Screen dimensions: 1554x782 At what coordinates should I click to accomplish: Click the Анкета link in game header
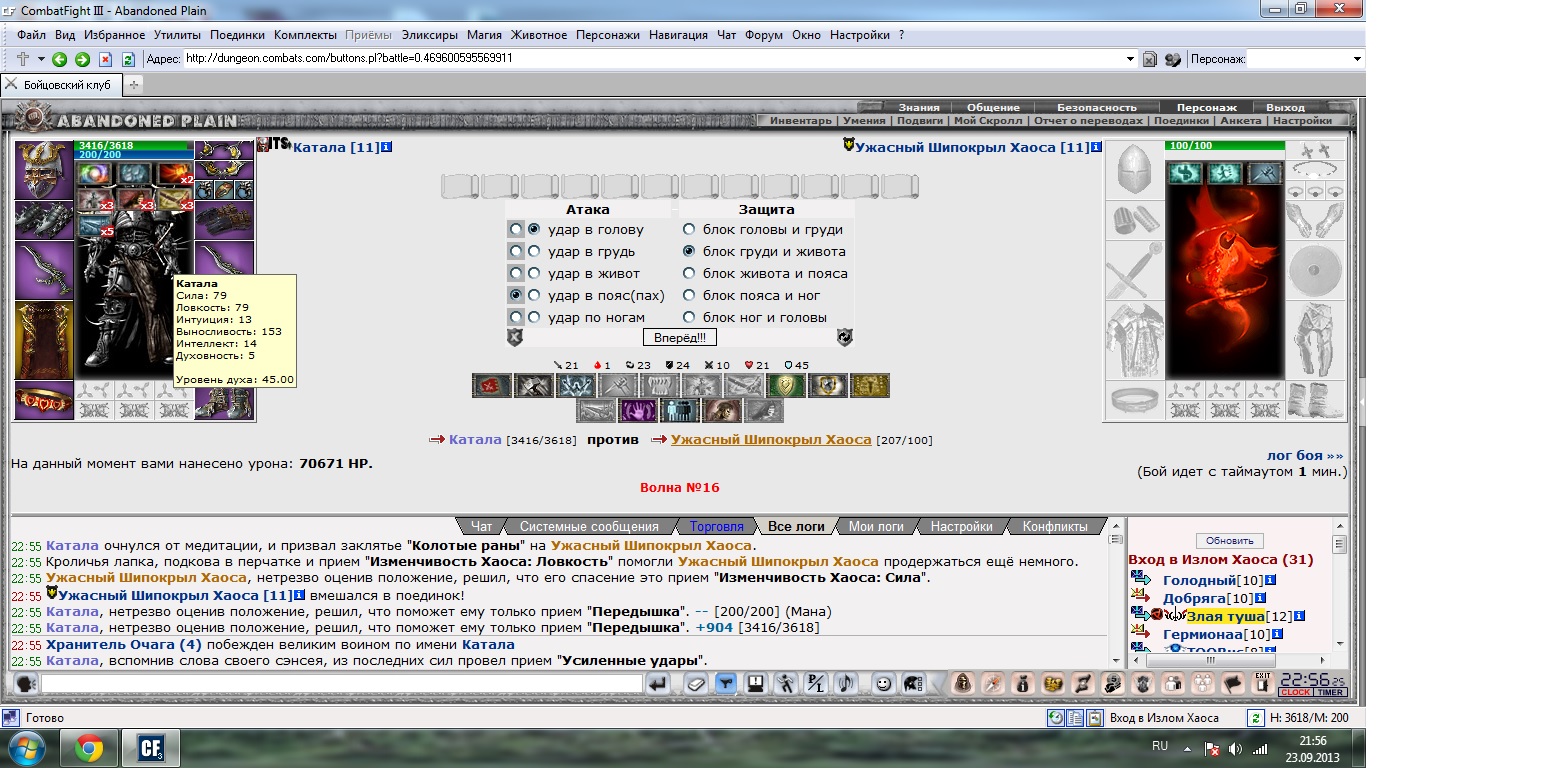click(x=1242, y=121)
